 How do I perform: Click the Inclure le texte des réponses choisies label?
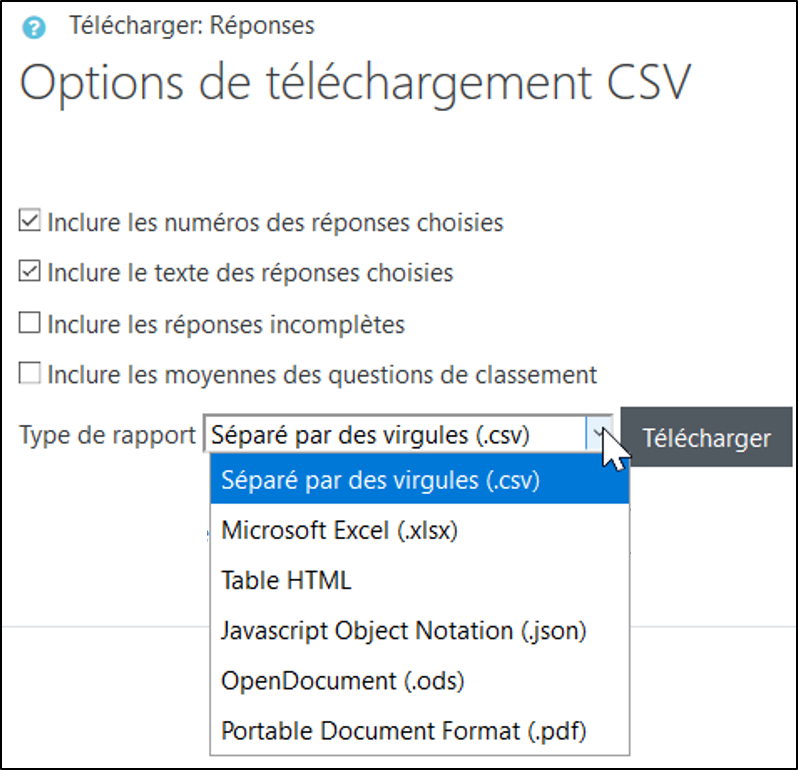click(250, 272)
